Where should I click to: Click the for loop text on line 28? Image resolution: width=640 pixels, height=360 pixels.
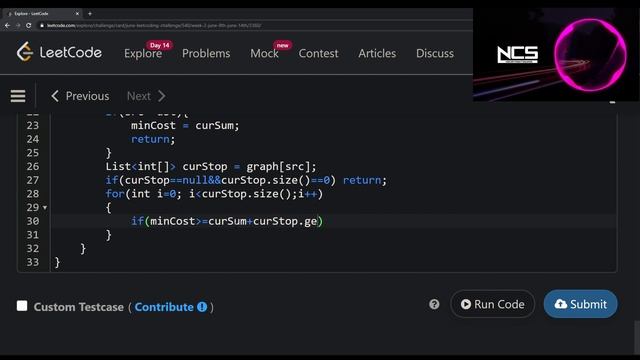pos(214,194)
